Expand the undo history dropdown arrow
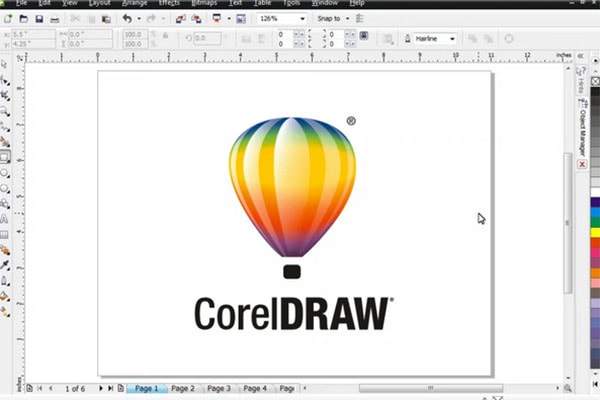600x400 pixels. tap(139, 18)
